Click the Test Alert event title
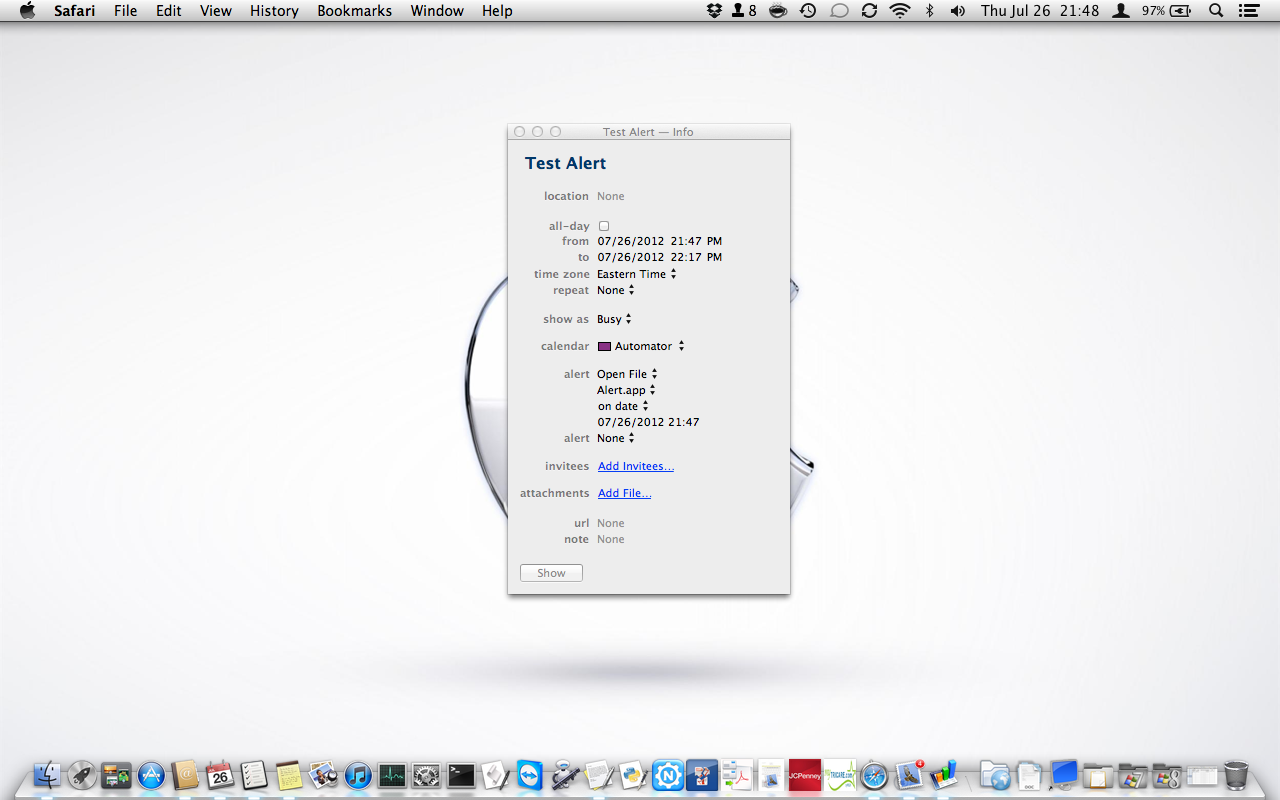 pos(566,163)
